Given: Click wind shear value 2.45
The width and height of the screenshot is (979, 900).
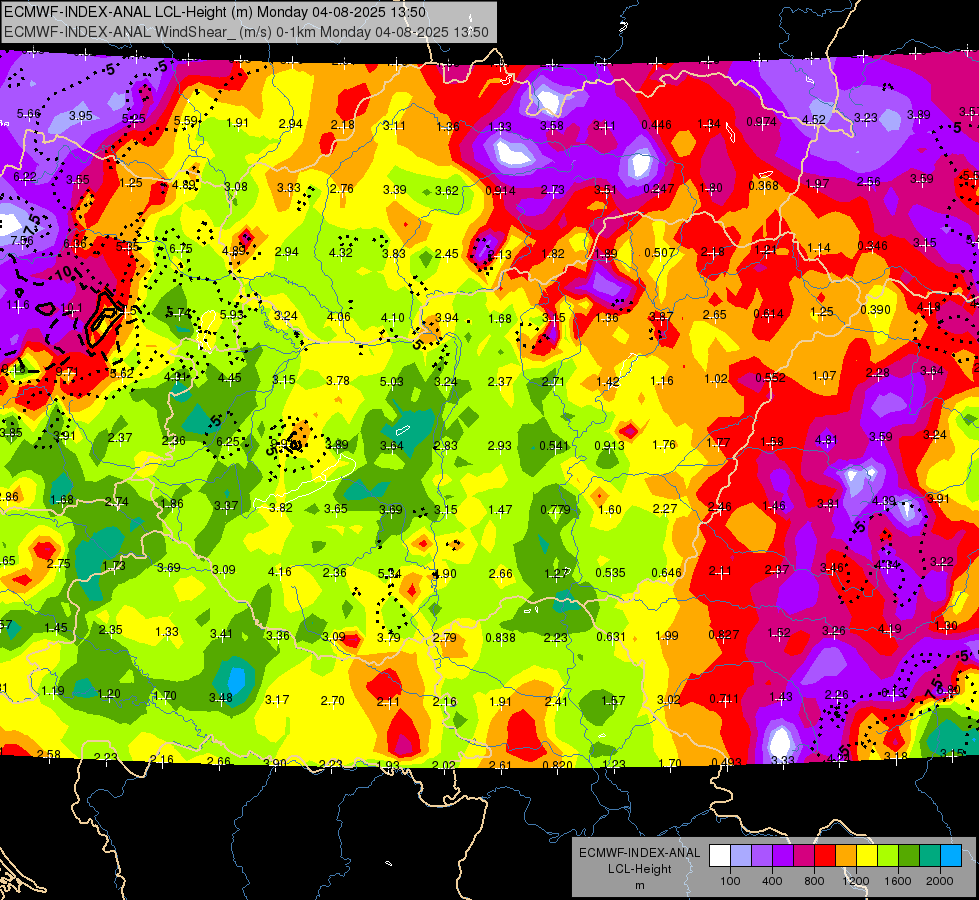Looking at the screenshot, I should click(446, 254).
